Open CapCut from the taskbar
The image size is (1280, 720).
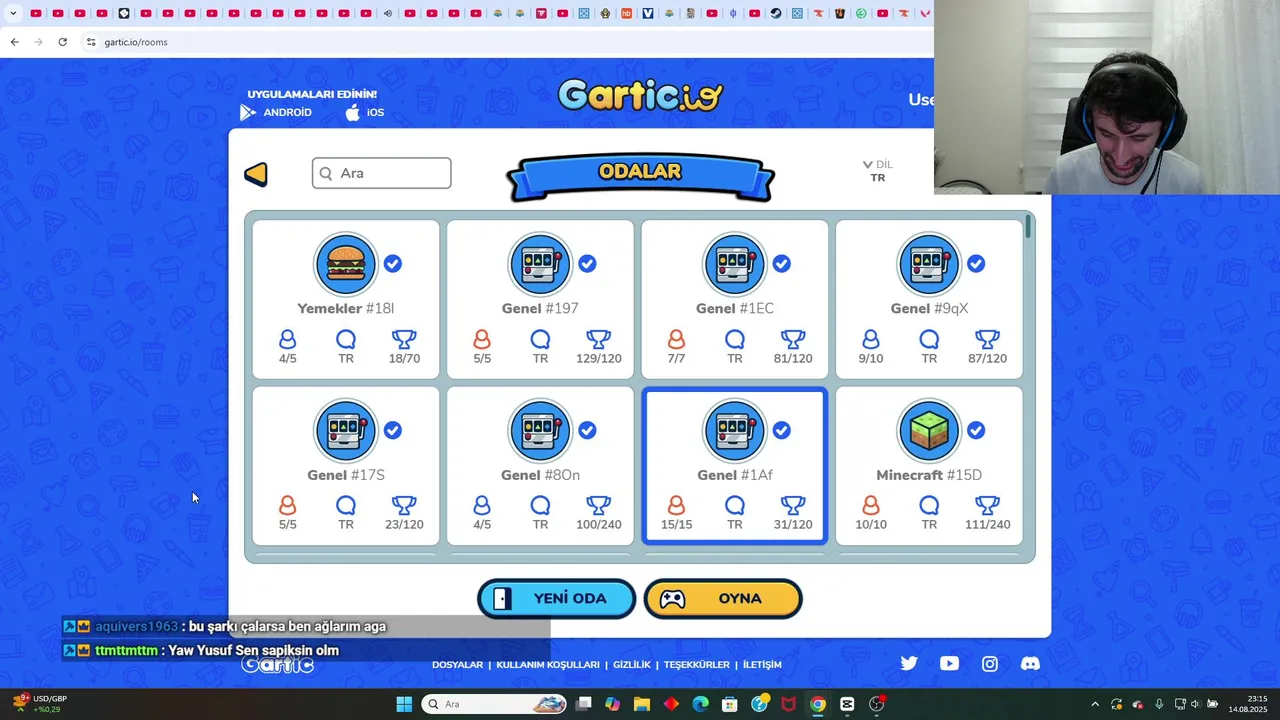point(847,704)
